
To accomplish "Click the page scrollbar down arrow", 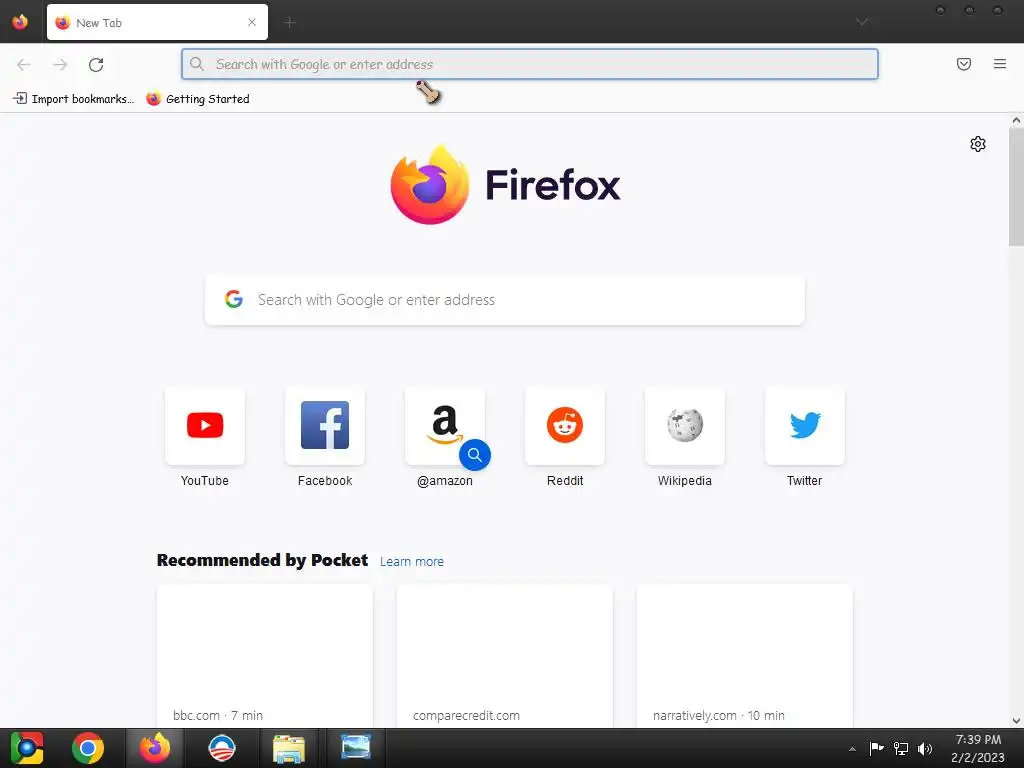I will point(1016,720).
